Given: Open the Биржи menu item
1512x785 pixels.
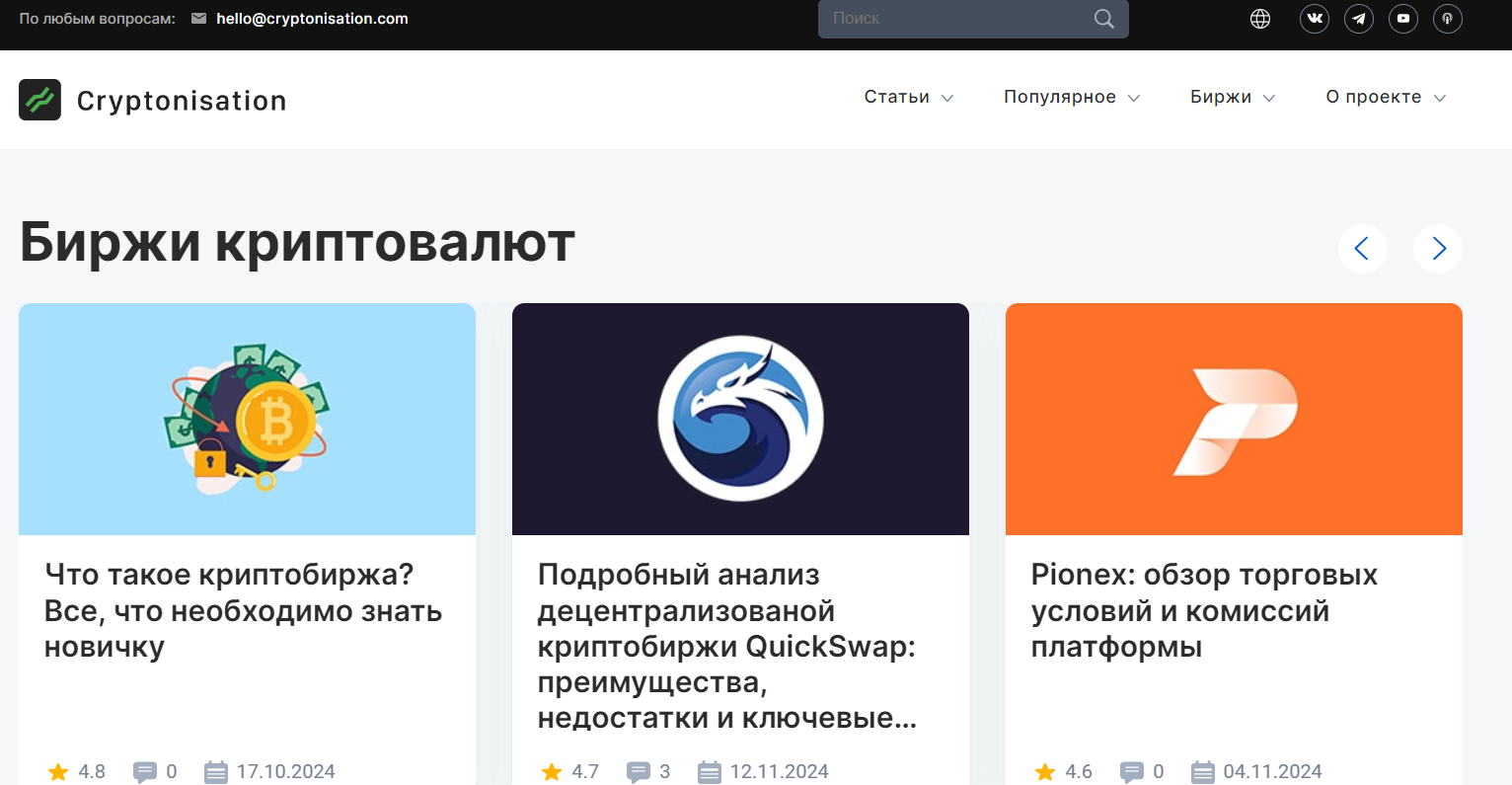Looking at the screenshot, I should 1221,97.
